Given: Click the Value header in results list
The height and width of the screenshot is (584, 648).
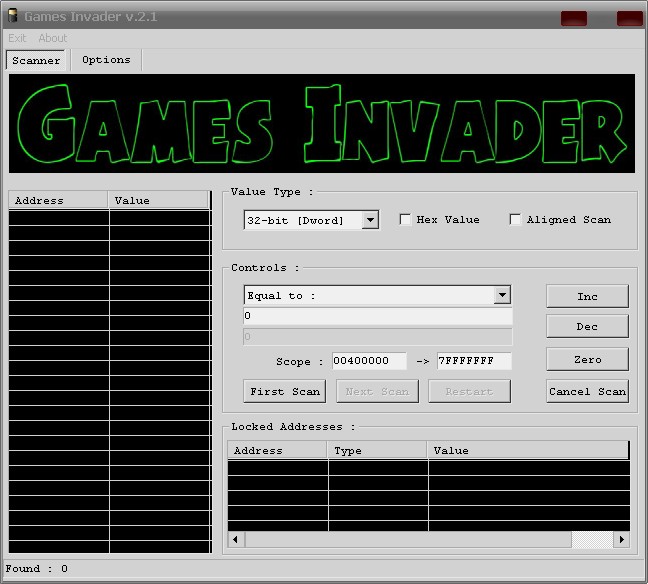Looking at the screenshot, I should [158, 200].
